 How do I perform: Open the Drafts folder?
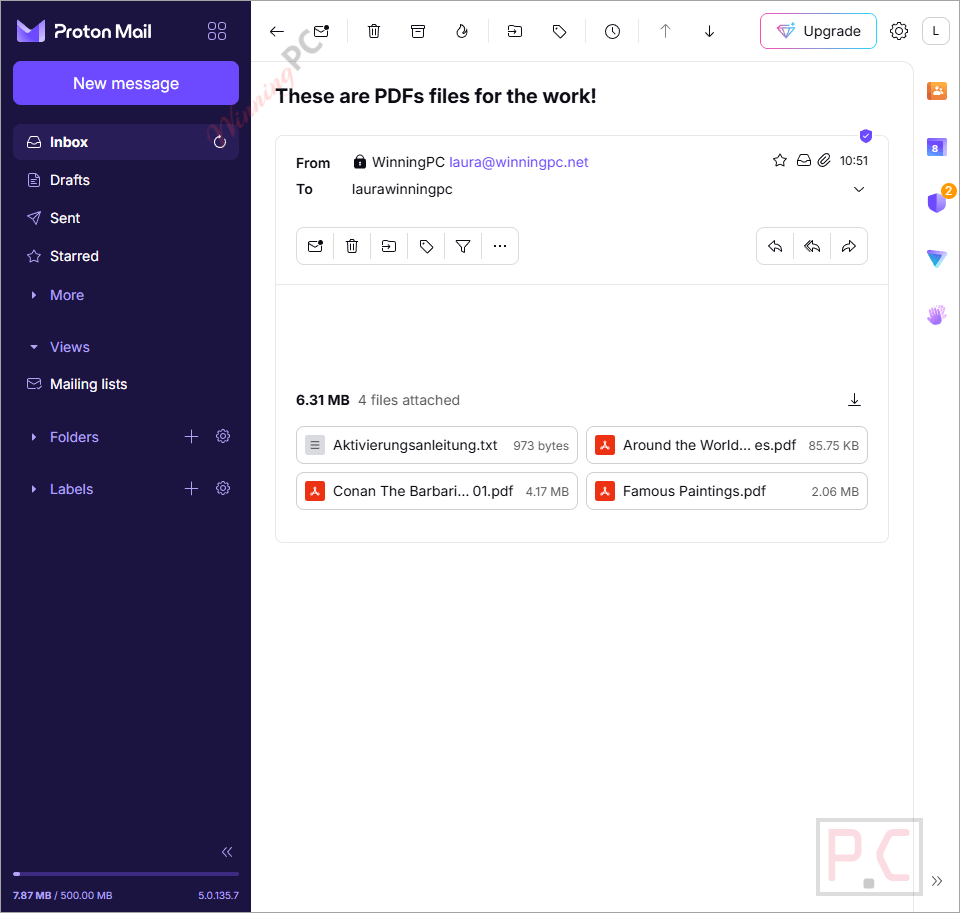coord(126,180)
